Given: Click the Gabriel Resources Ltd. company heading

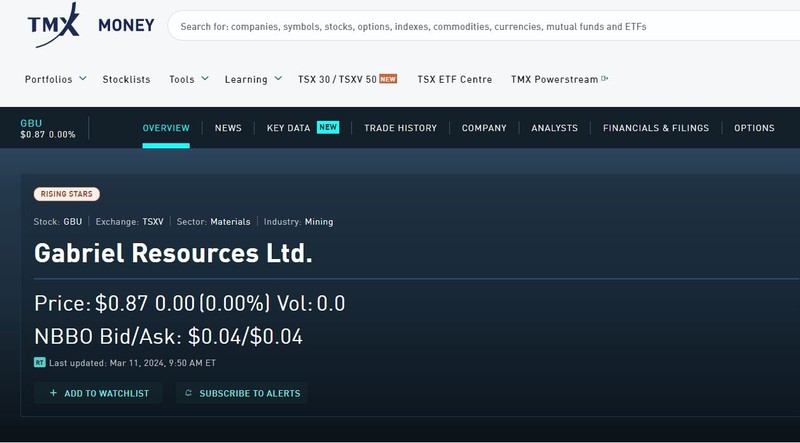Looking at the screenshot, I should click(x=173, y=253).
